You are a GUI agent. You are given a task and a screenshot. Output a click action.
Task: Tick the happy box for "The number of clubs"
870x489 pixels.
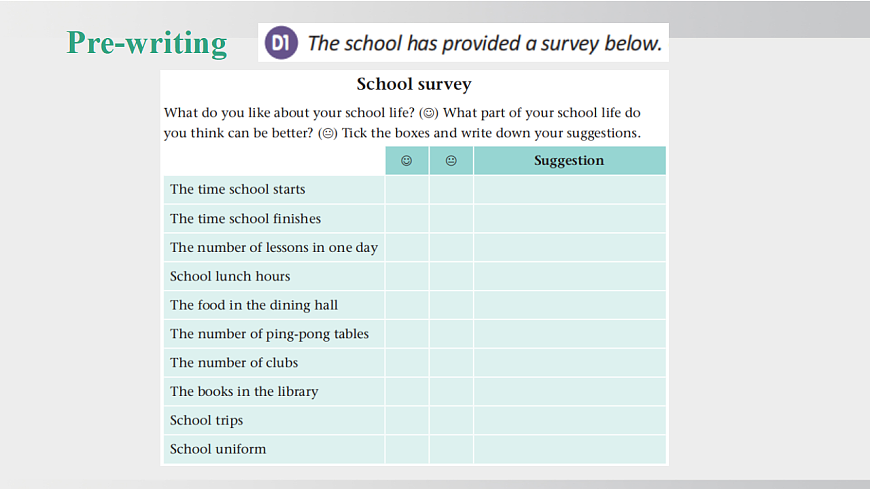(407, 363)
